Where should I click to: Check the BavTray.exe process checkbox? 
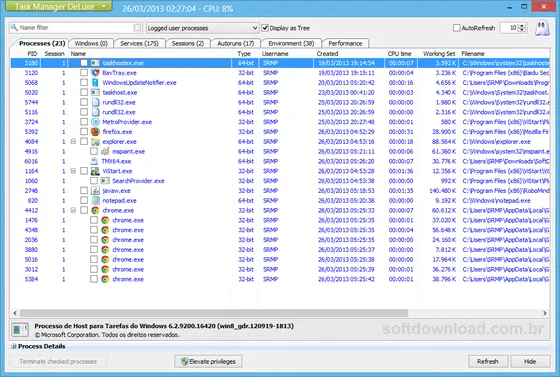(x=84, y=73)
